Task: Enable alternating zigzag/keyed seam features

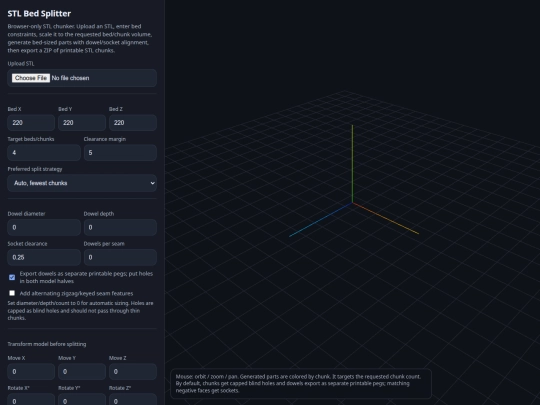Action: (12, 293)
